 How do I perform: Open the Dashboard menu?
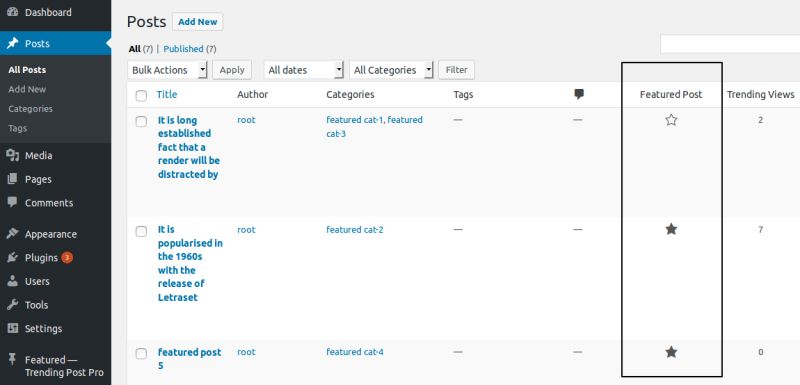pos(55,12)
